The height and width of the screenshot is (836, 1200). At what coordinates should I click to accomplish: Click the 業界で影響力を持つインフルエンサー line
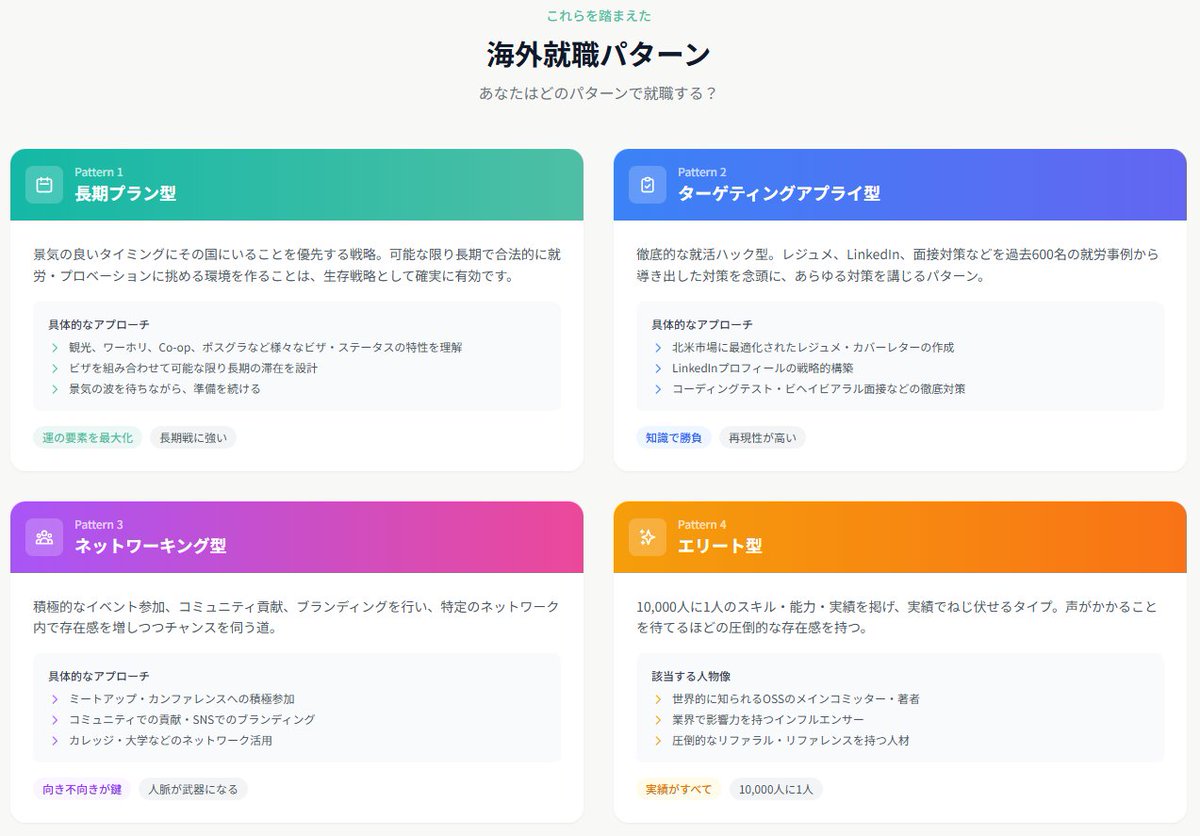pos(768,720)
